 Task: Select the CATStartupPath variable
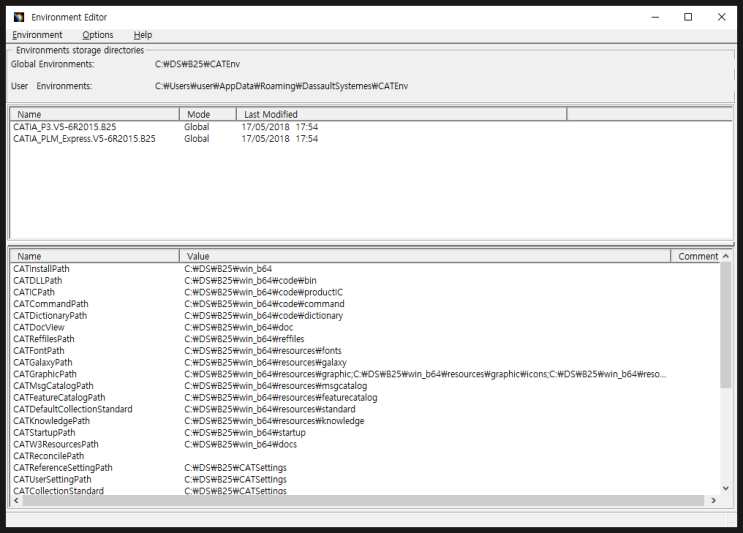coord(44,433)
